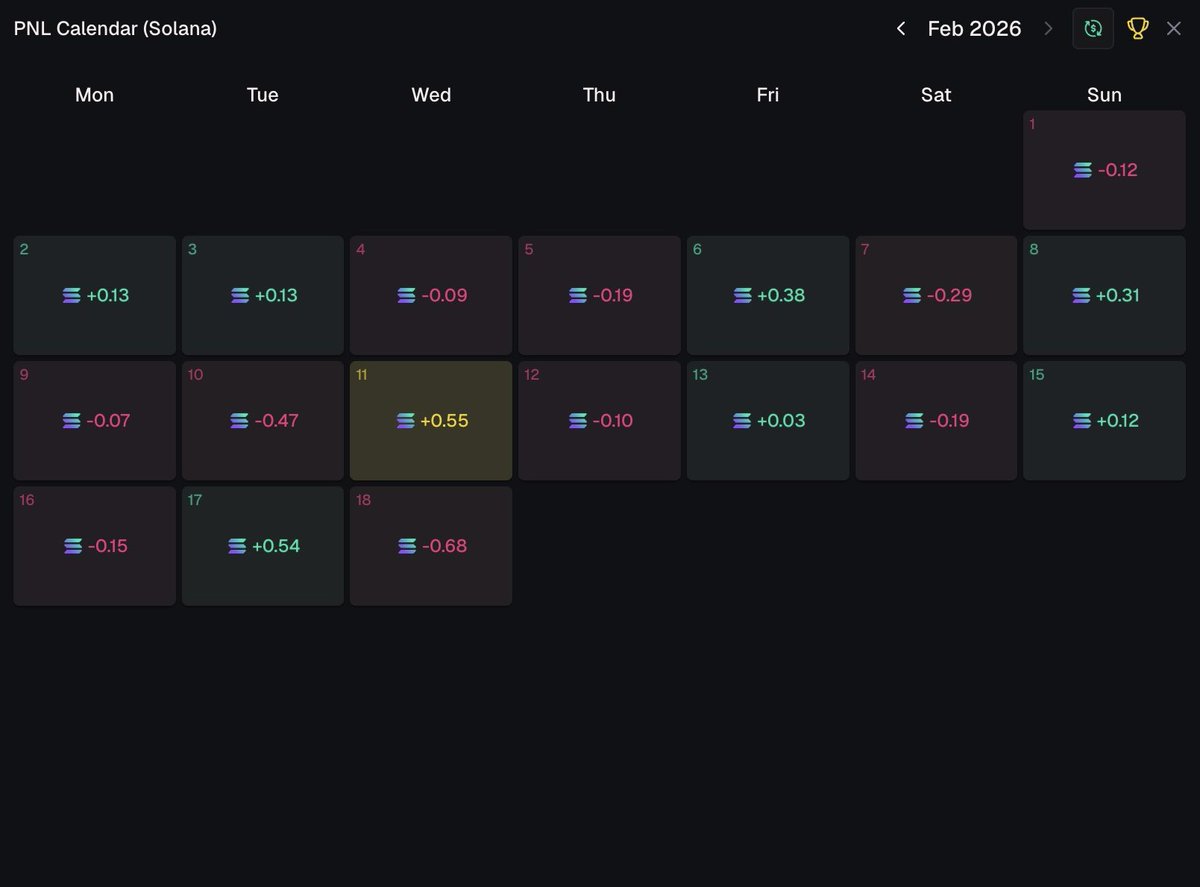This screenshot has height=887, width=1200.
Task: Open day 16 cell showing -0.15
Action: pyautogui.click(x=95, y=546)
